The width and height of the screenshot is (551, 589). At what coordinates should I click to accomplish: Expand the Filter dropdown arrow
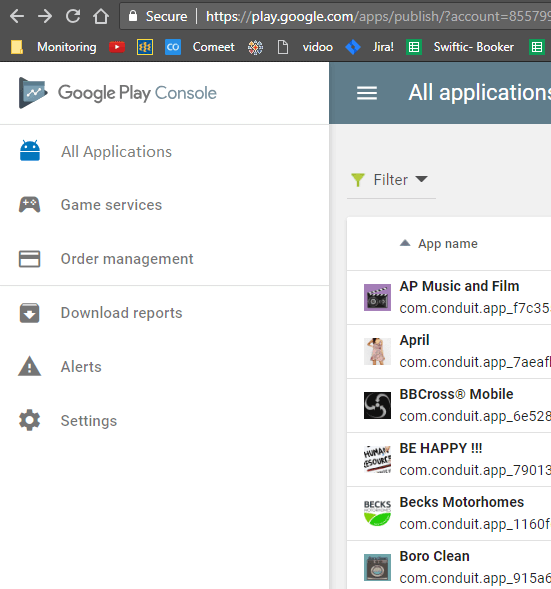[x=422, y=179]
